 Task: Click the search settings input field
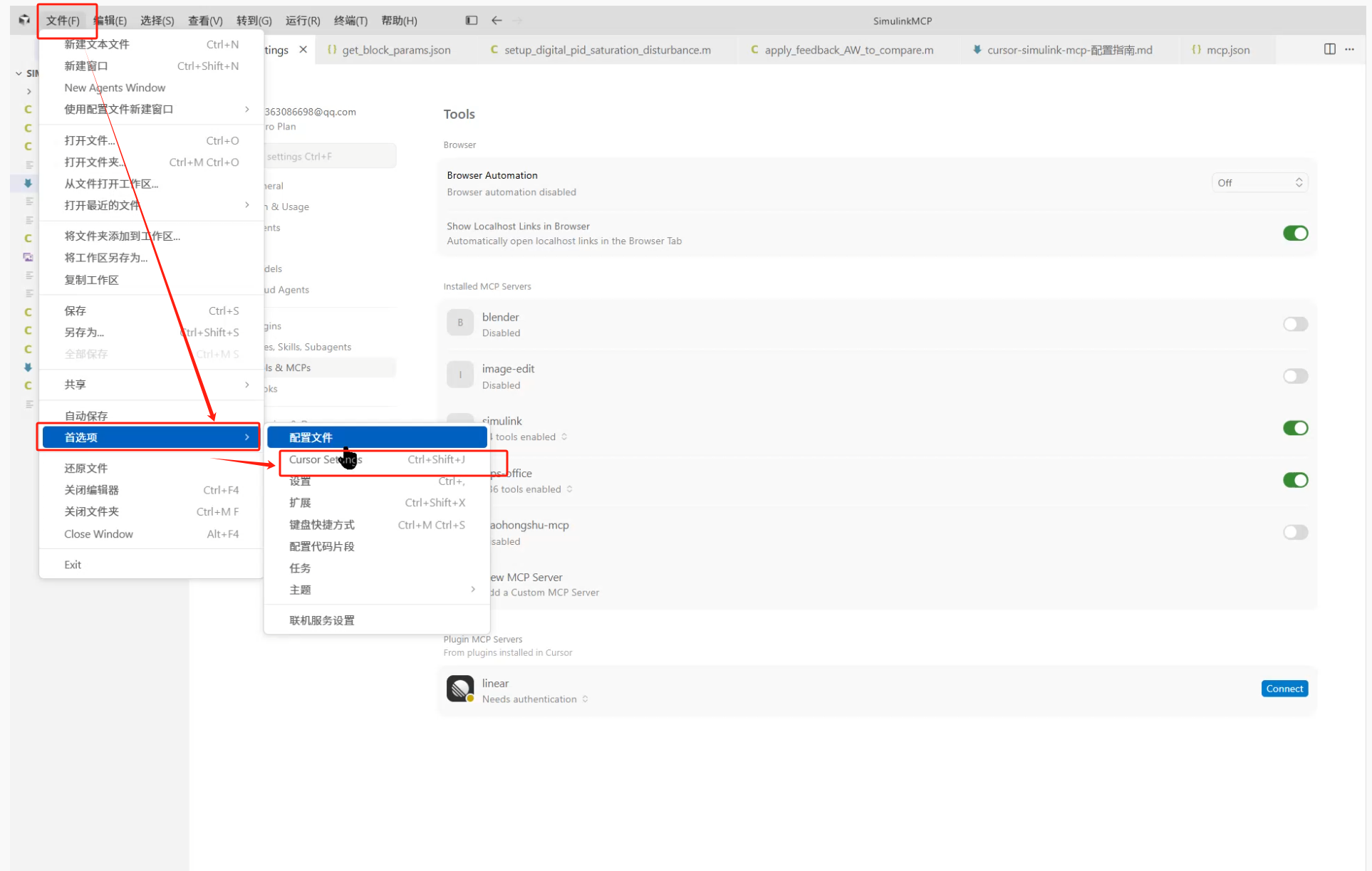[x=329, y=156]
